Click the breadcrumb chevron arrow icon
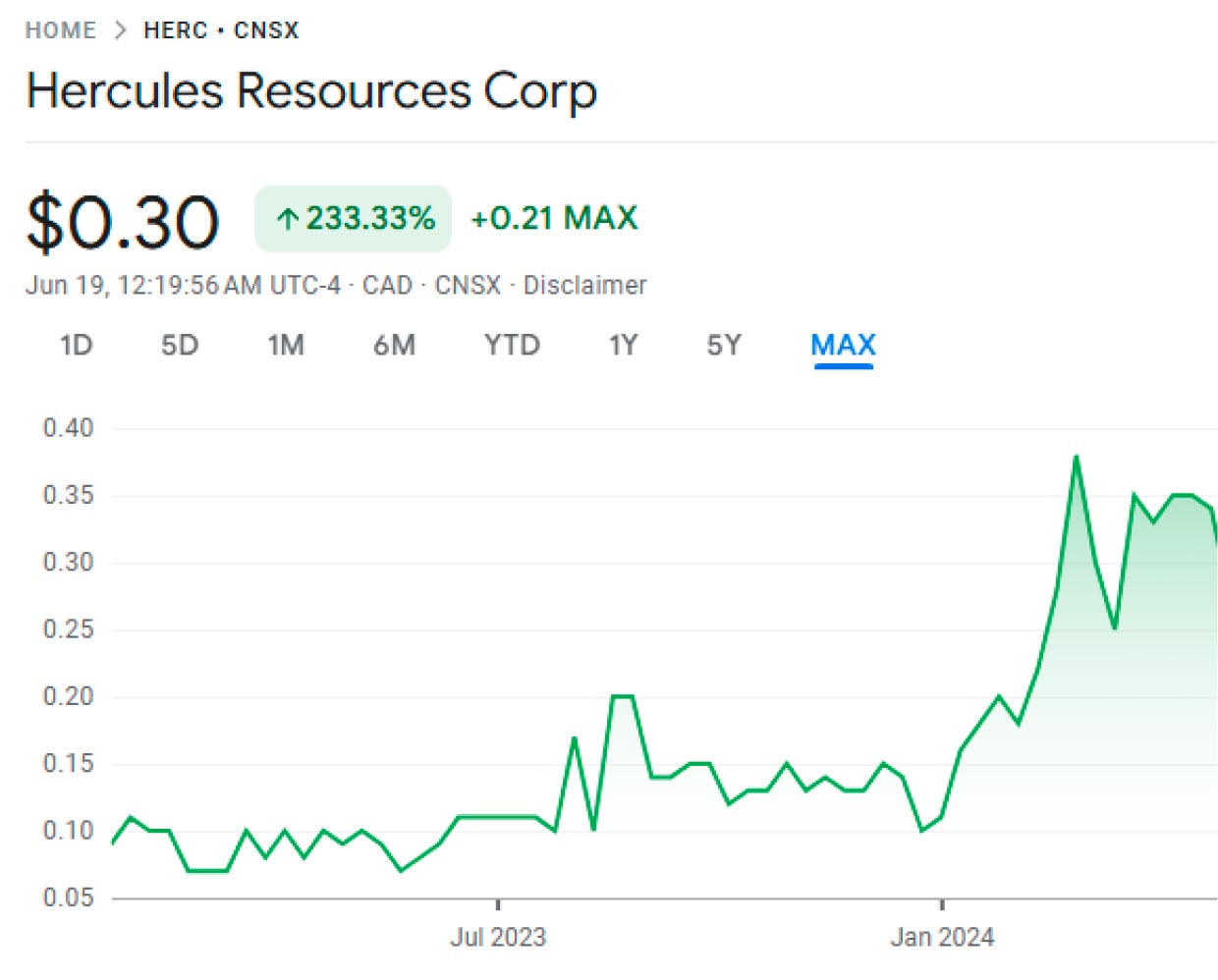This screenshot has height=980, width=1218. pyautogui.click(x=120, y=30)
